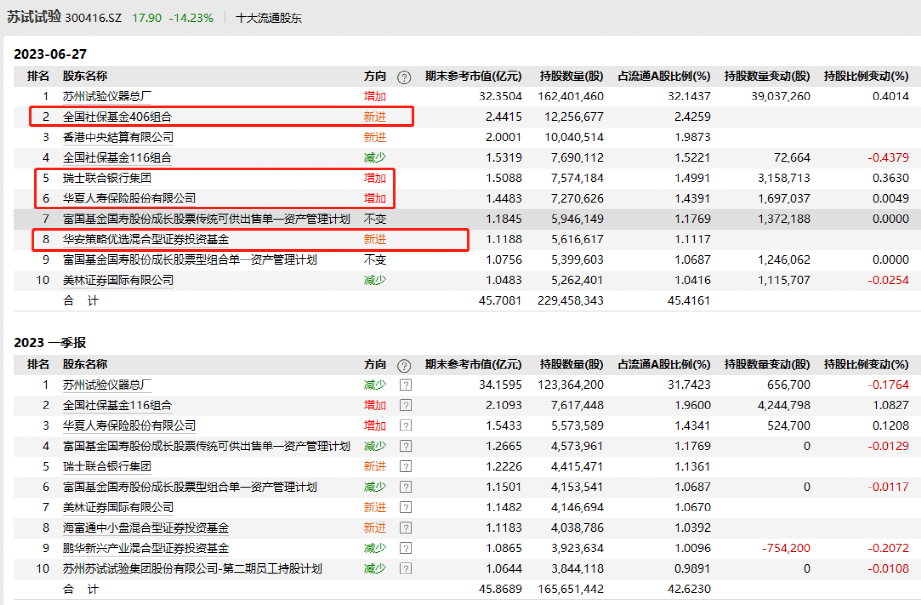Image resolution: width=921 pixels, height=605 pixels.
Task: Click question icon in 鹏华新兴产业混合型证券投资基金 row
Action: [405, 548]
